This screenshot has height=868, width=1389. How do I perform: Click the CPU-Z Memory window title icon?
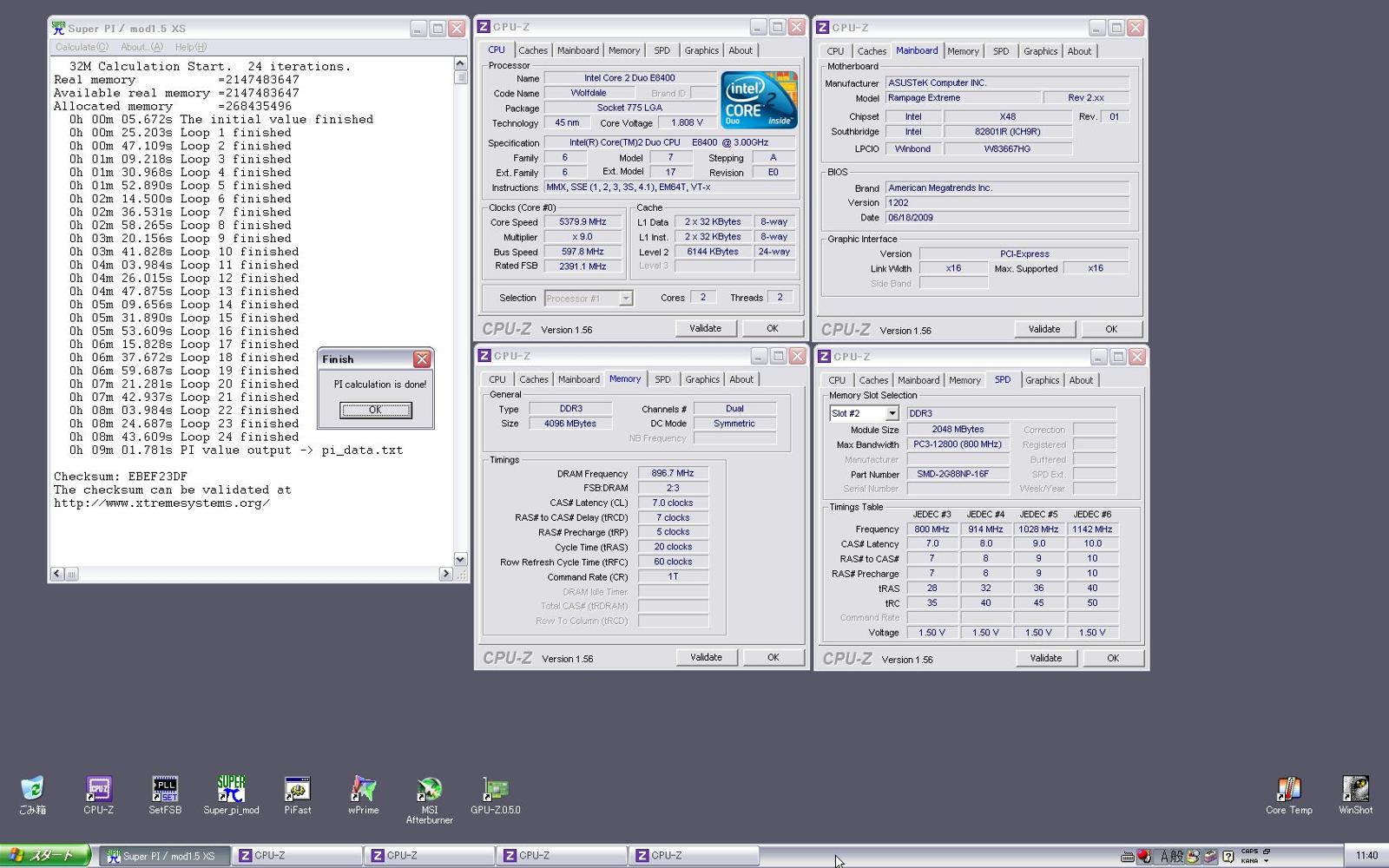484,356
